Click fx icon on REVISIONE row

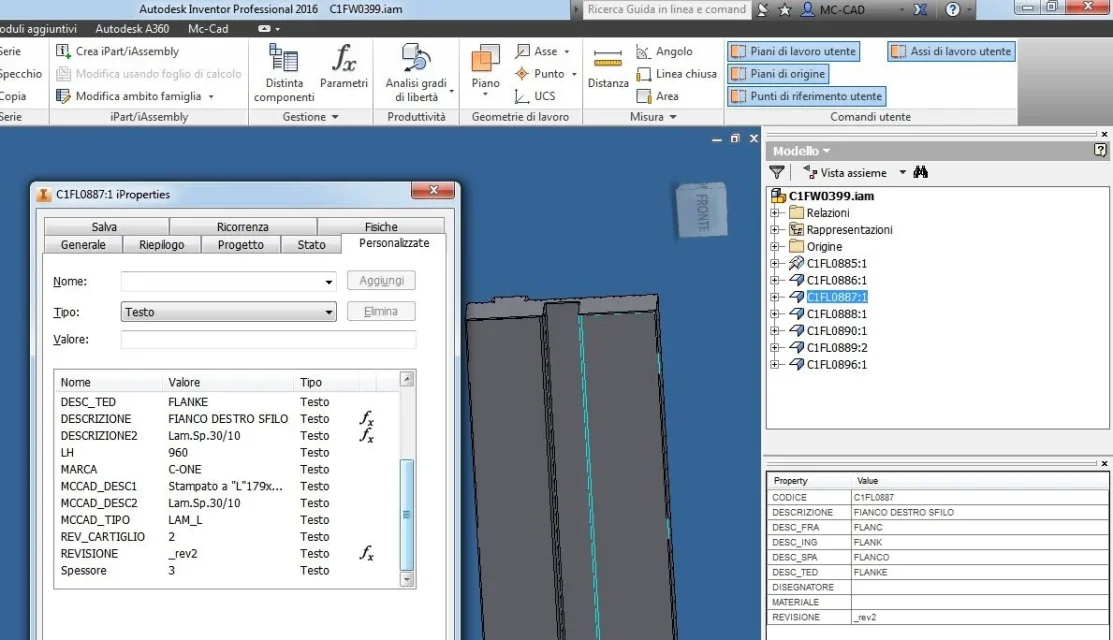pos(366,553)
